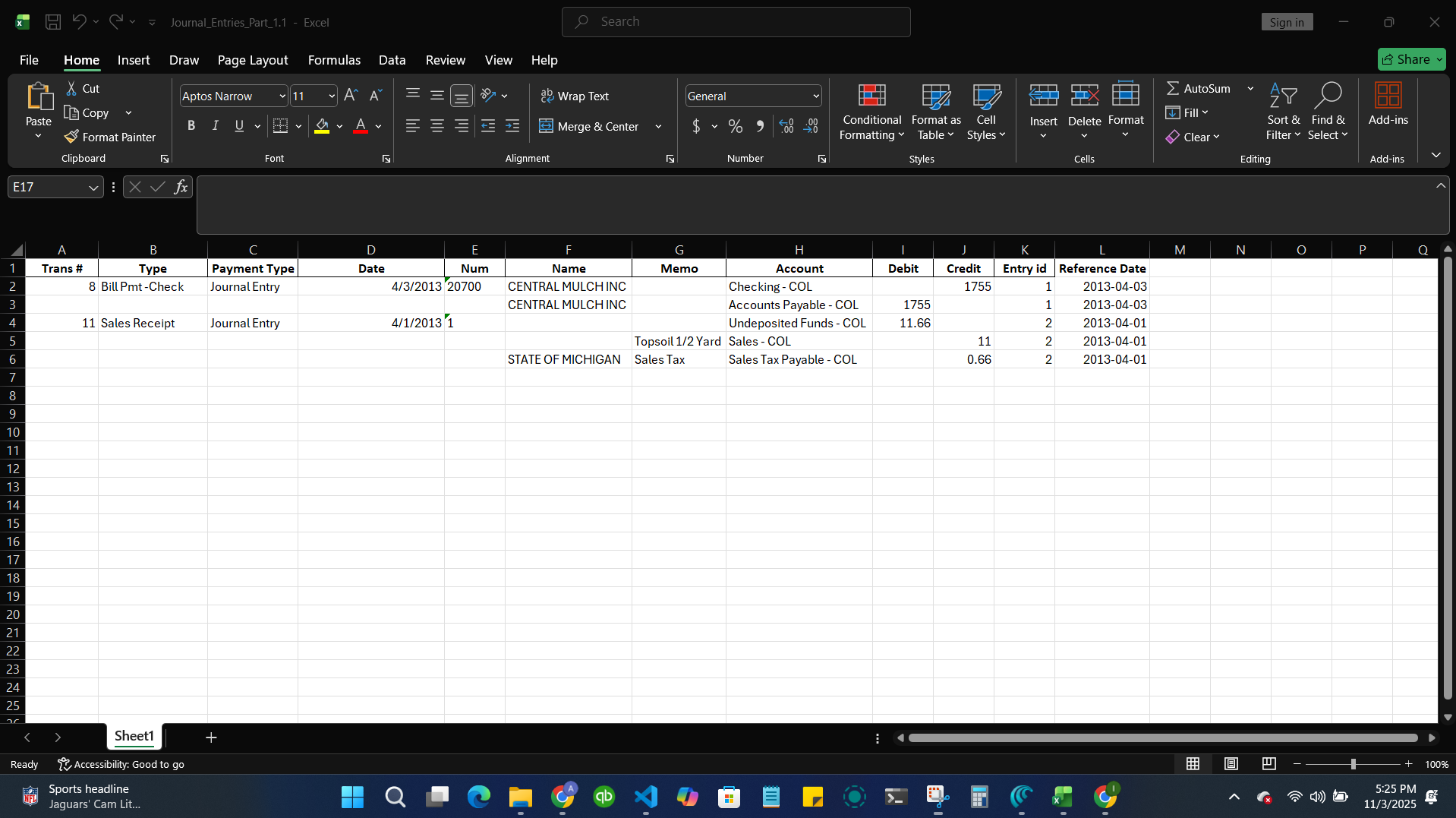Open the Sort & Filter tool
The image size is (1456, 818).
click(x=1283, y=96)
